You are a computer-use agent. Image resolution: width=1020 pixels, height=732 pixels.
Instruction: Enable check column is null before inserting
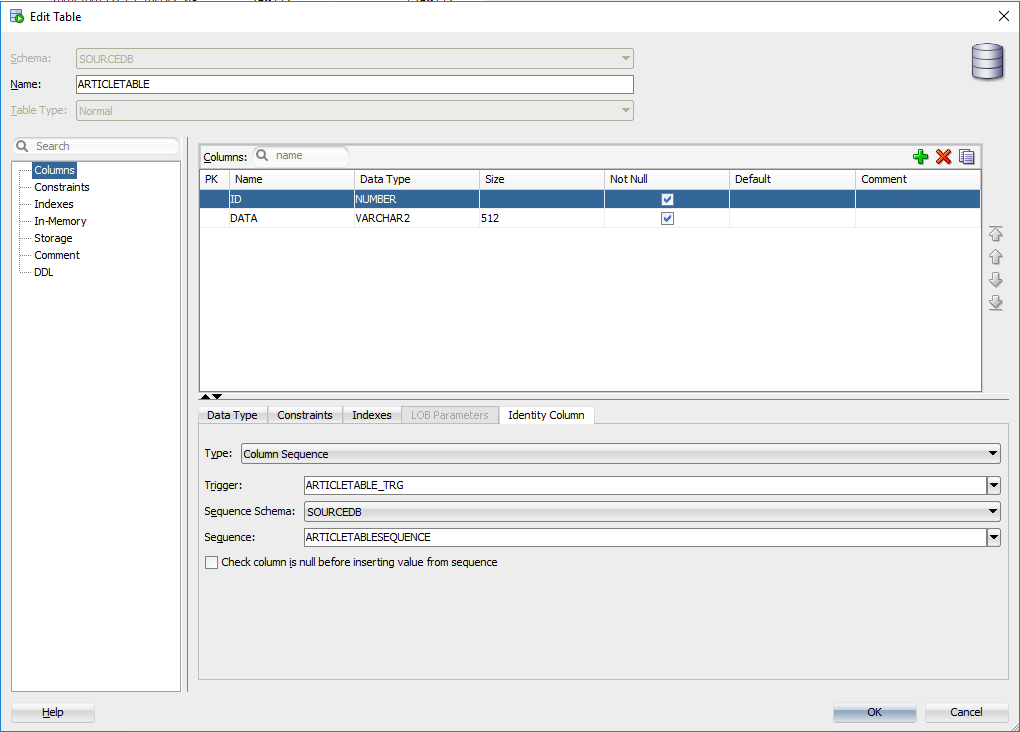pyautogui.click(x=211, y=563)
